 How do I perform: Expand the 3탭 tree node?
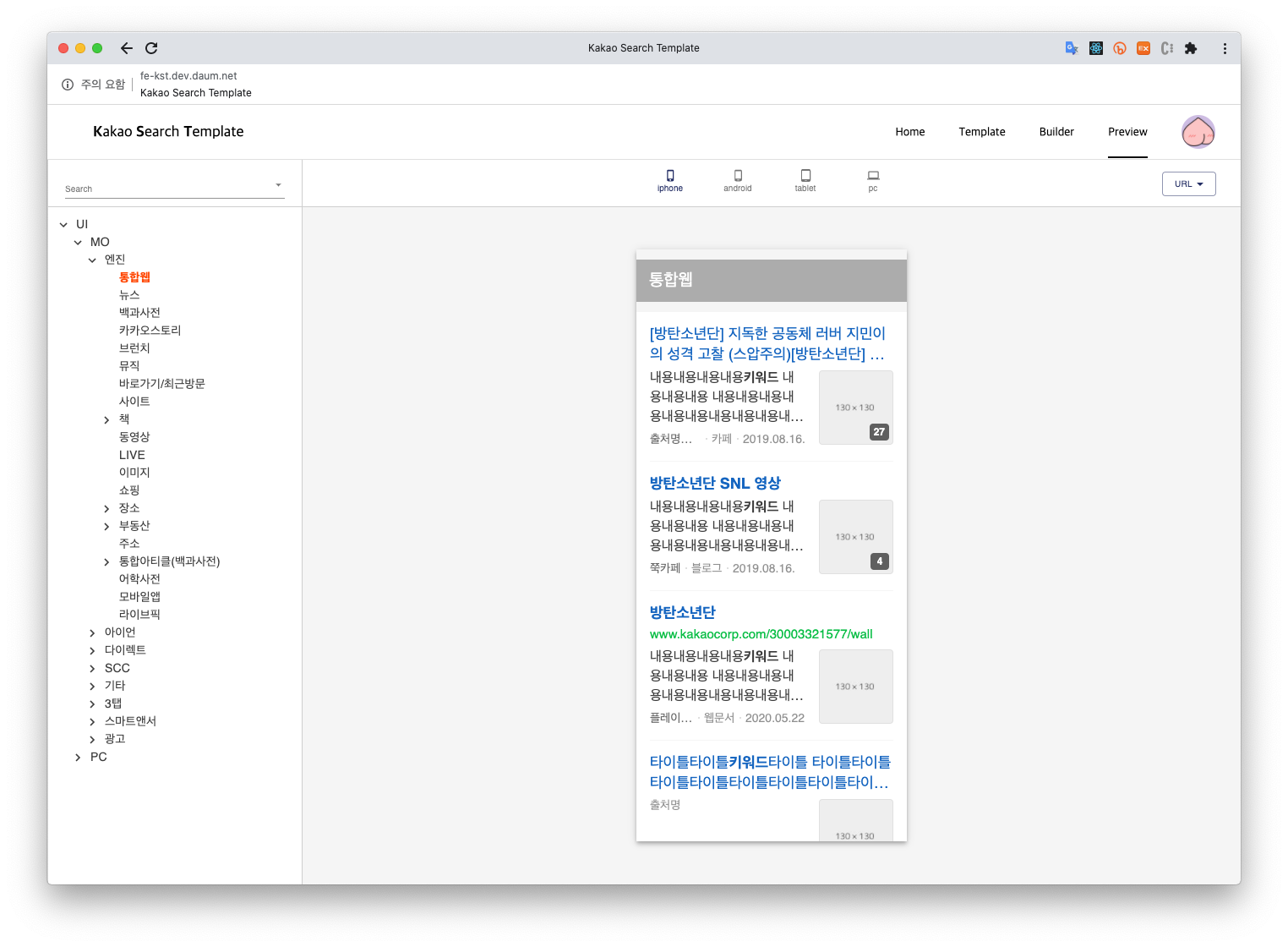[92, 704]
